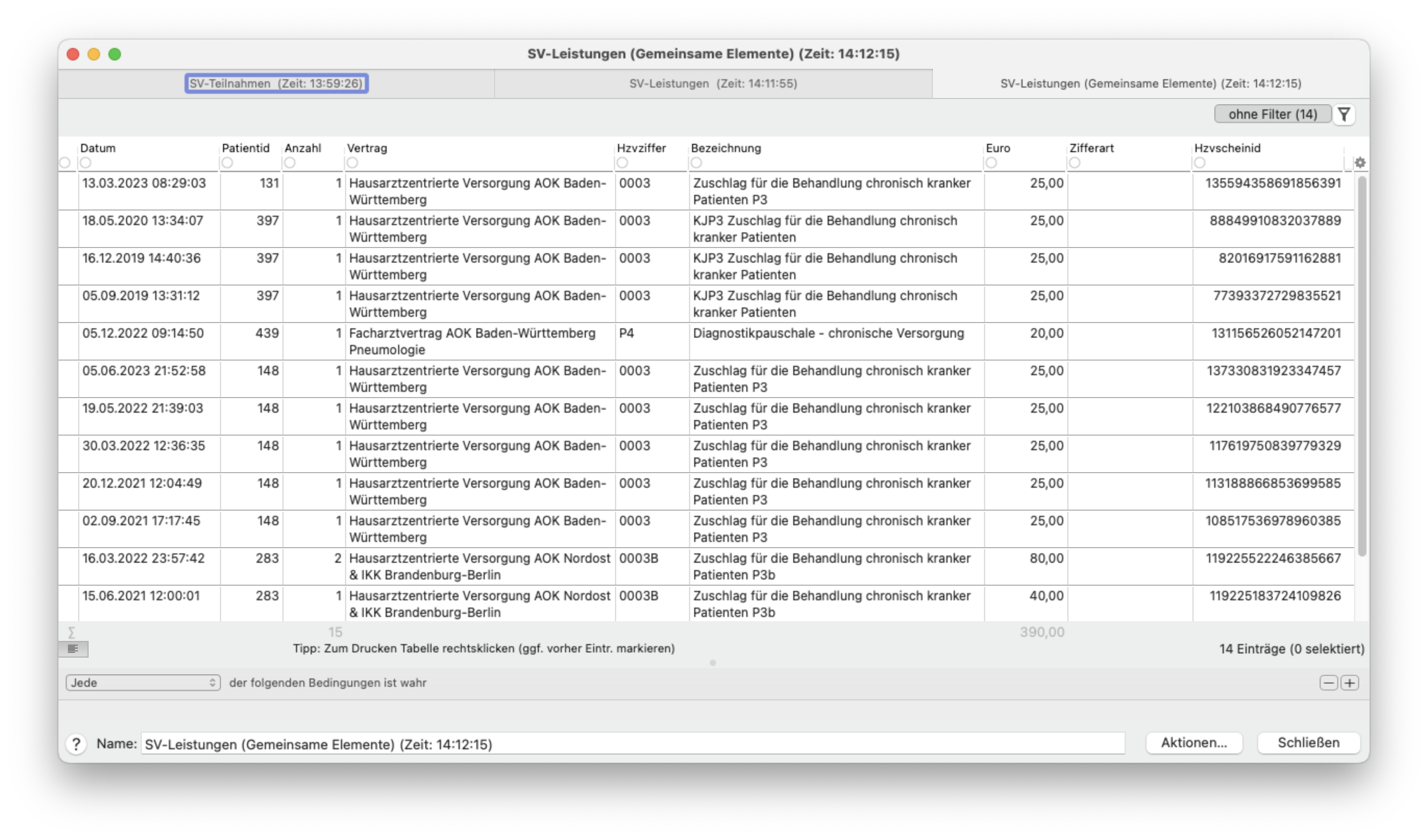Toggle the Patientid column filter circle
The image size is (1428, 840).
(x=227, y=163)
